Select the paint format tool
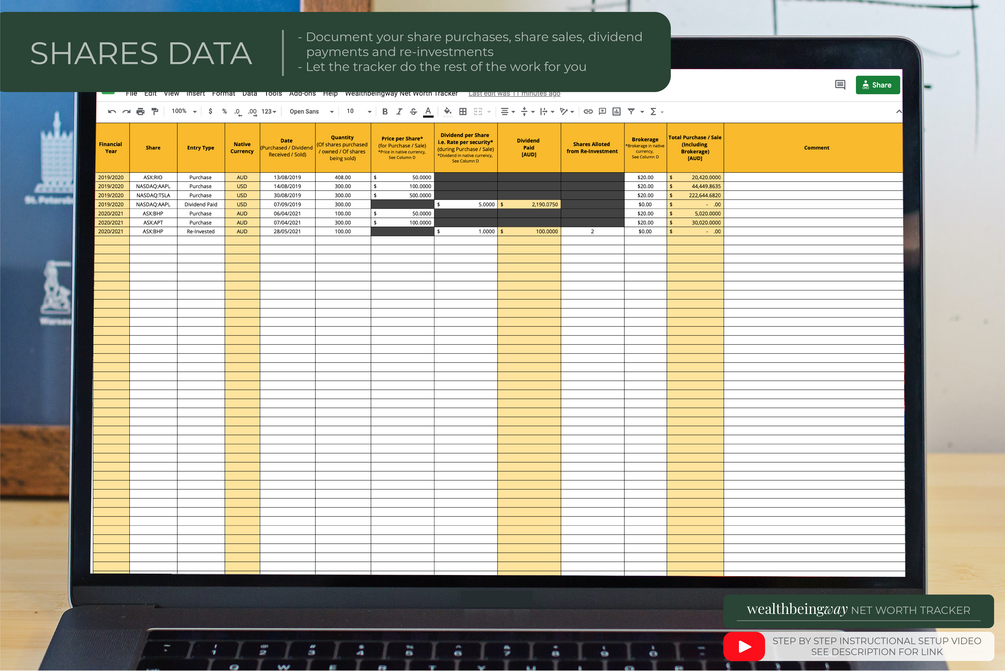This screenshot has width=1005, height=671. pyautogui.click(x=154, y=112)
